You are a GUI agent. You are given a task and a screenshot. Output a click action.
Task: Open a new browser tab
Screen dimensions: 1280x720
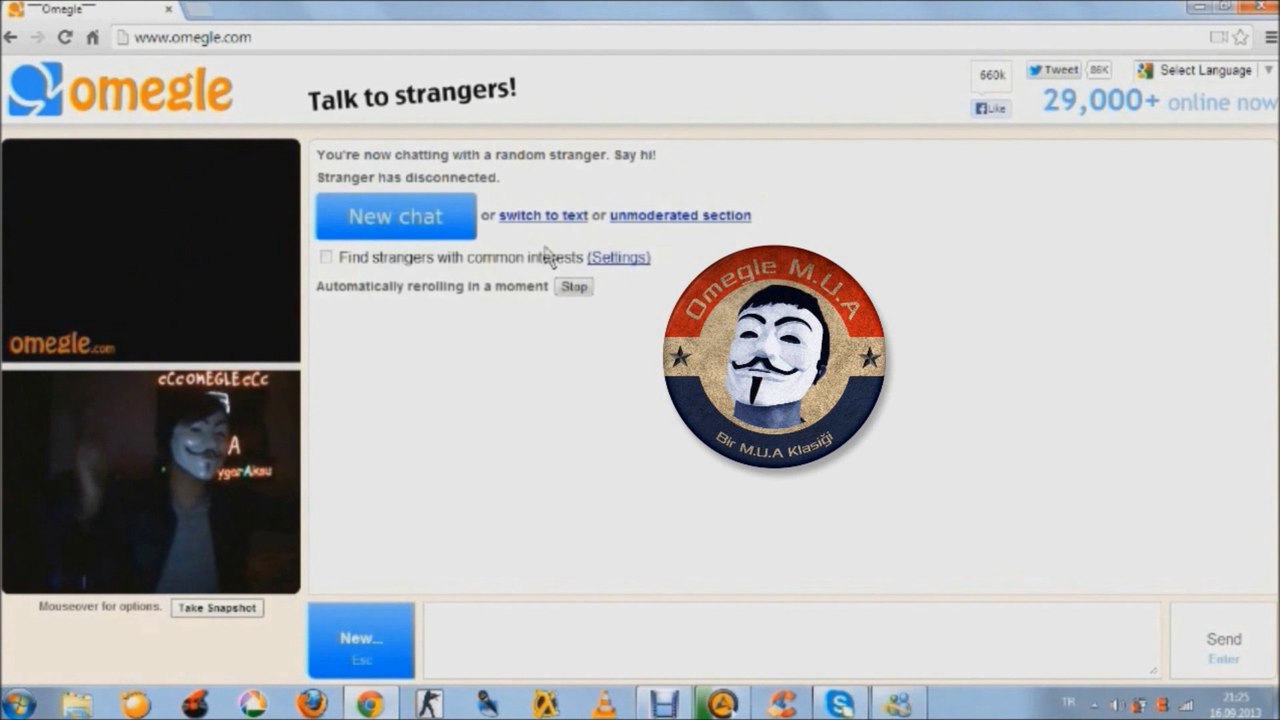click(196, 9)
